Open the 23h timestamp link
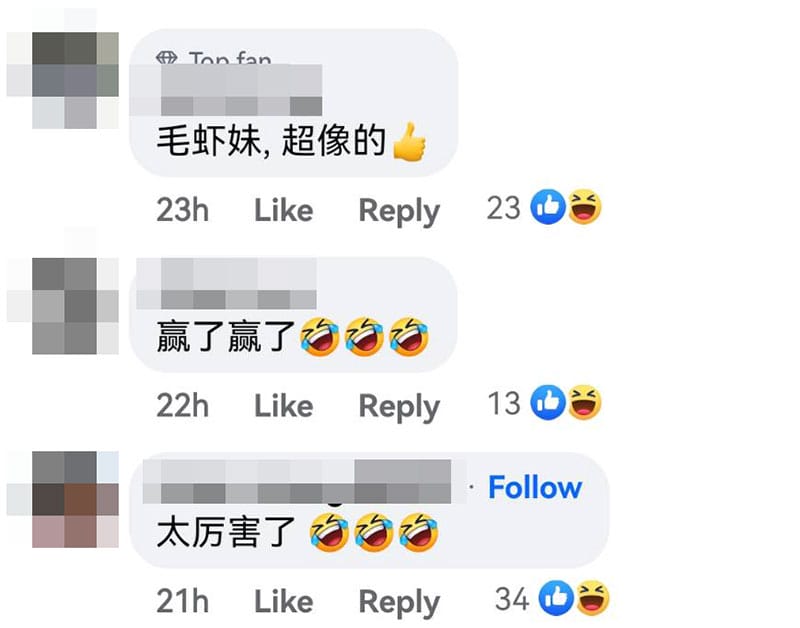 click(183, 210)
